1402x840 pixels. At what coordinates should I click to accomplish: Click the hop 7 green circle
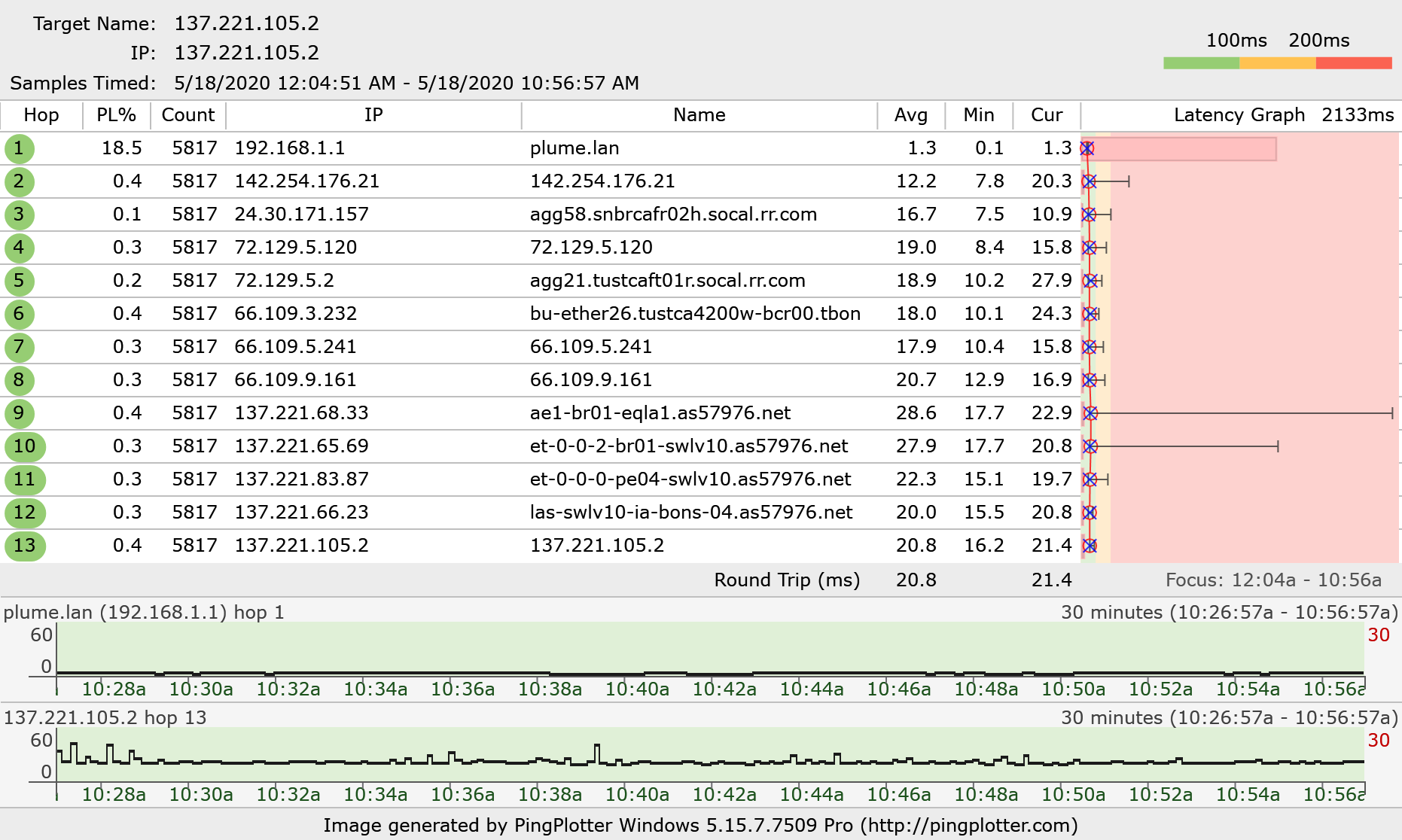(20, 347)
